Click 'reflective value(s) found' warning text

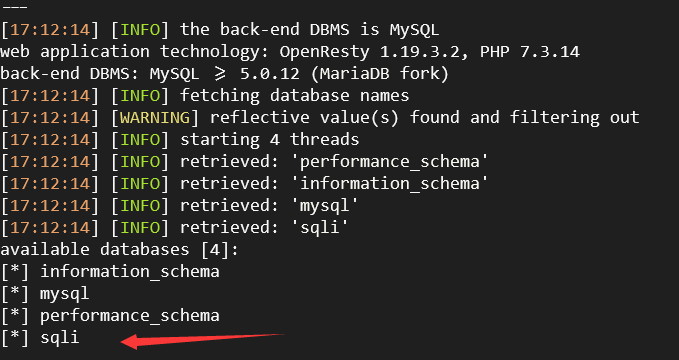[x=334, y=117]
